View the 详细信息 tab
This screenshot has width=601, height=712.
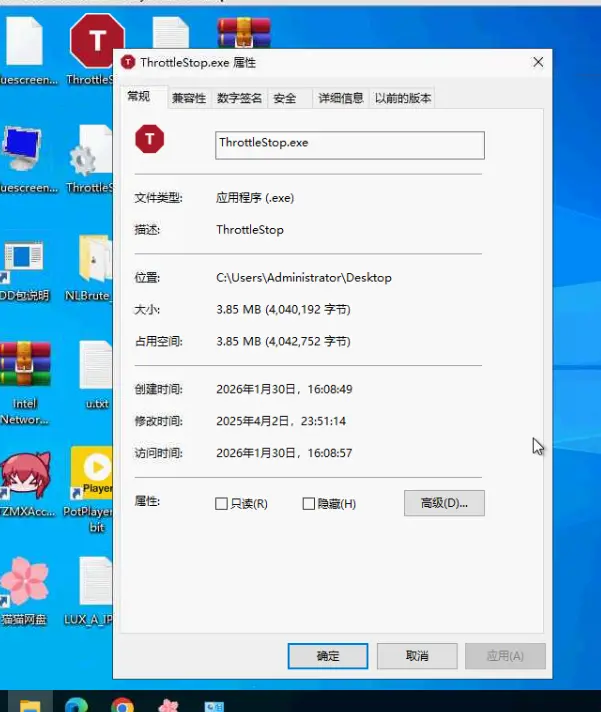click(340, 98)
